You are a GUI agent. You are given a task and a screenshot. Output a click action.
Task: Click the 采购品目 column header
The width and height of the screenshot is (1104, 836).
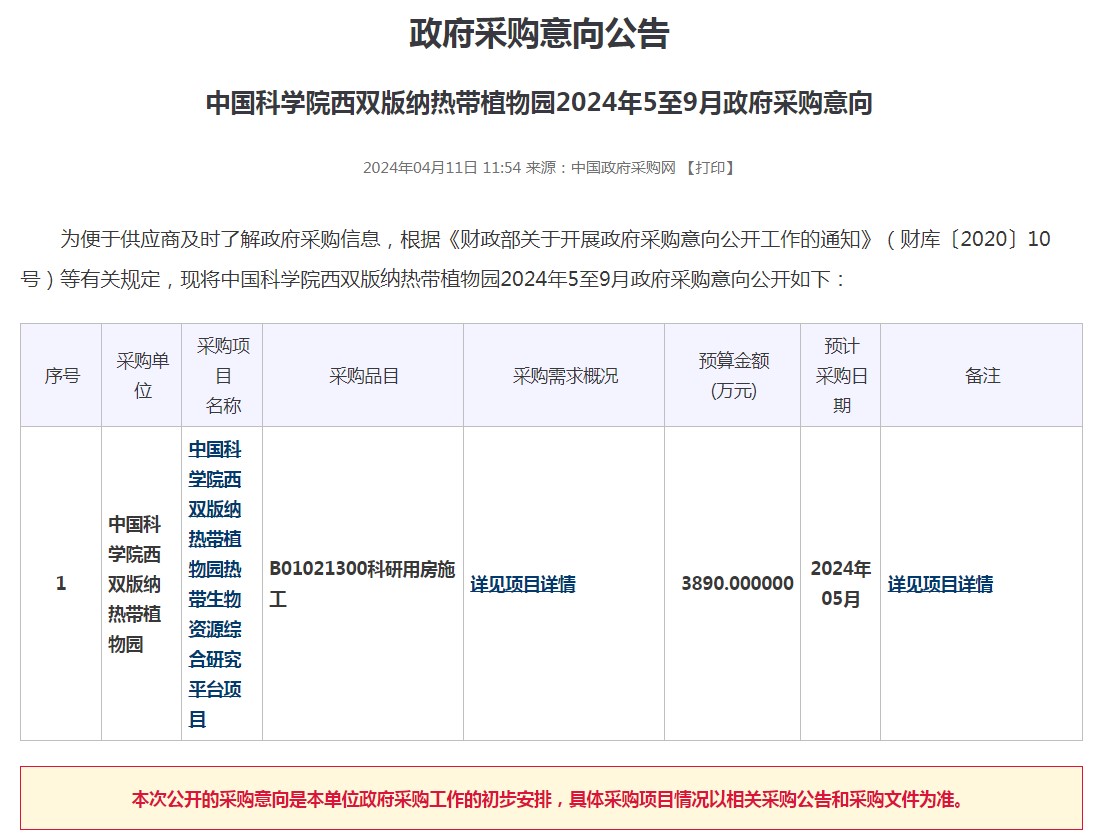[363, 376]
